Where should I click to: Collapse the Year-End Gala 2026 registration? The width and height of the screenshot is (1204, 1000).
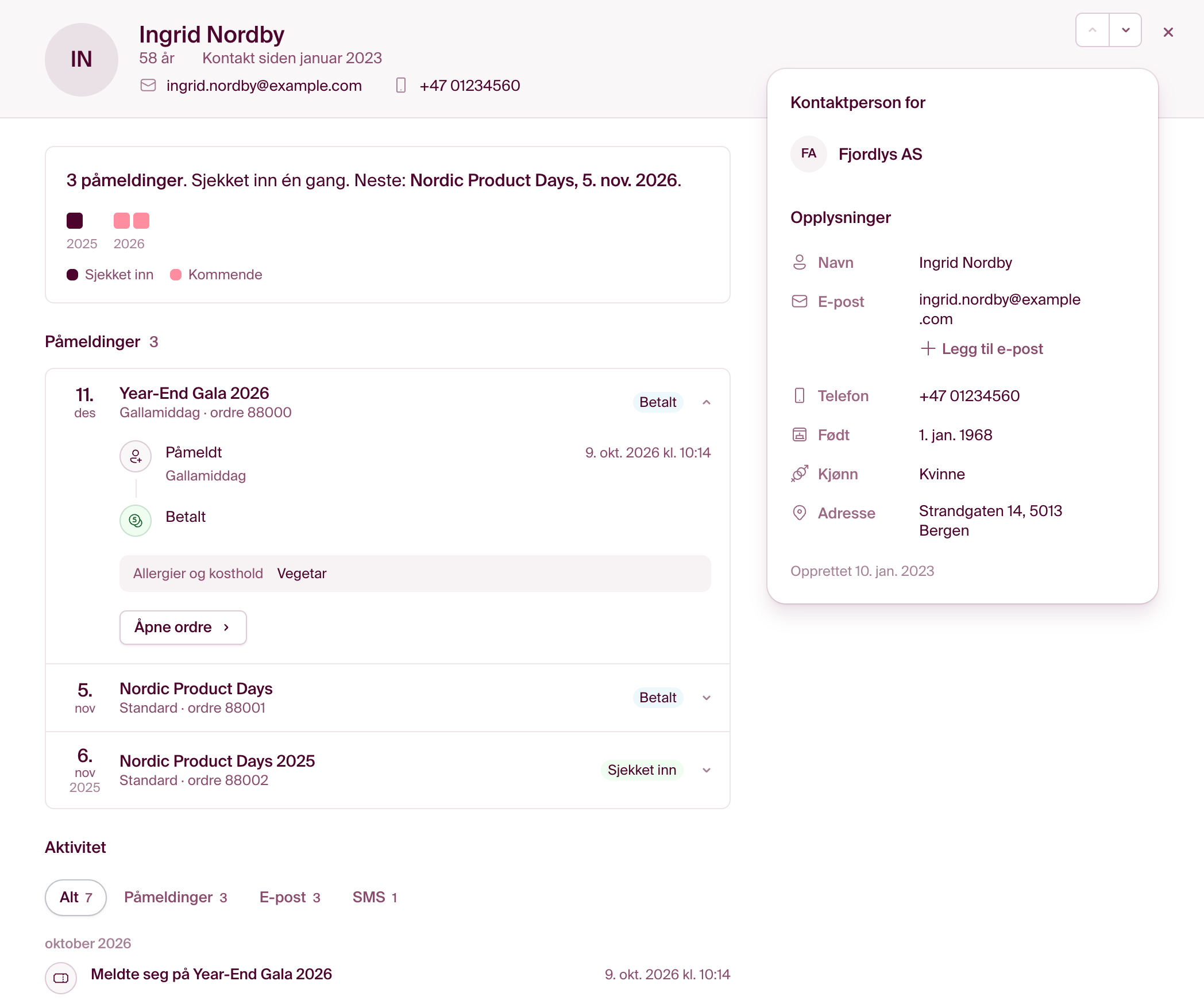pos(707,402)
